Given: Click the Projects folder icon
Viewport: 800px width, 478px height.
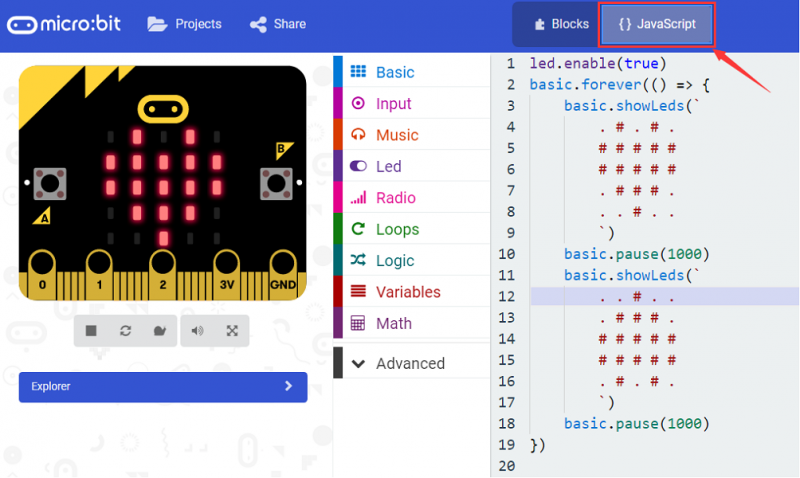Looking at the screenshot, I should click(x=157, y=24).
